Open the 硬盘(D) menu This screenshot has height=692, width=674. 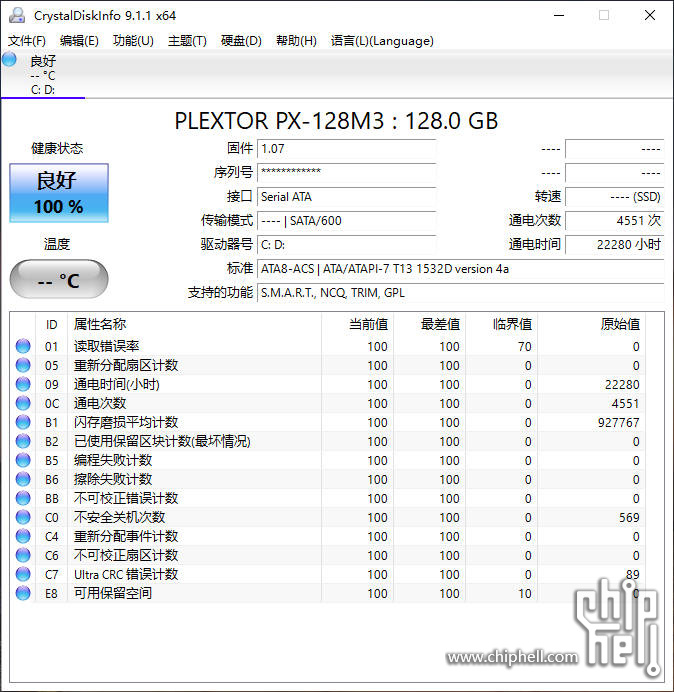pyautogui.click(x=241, y=41)
